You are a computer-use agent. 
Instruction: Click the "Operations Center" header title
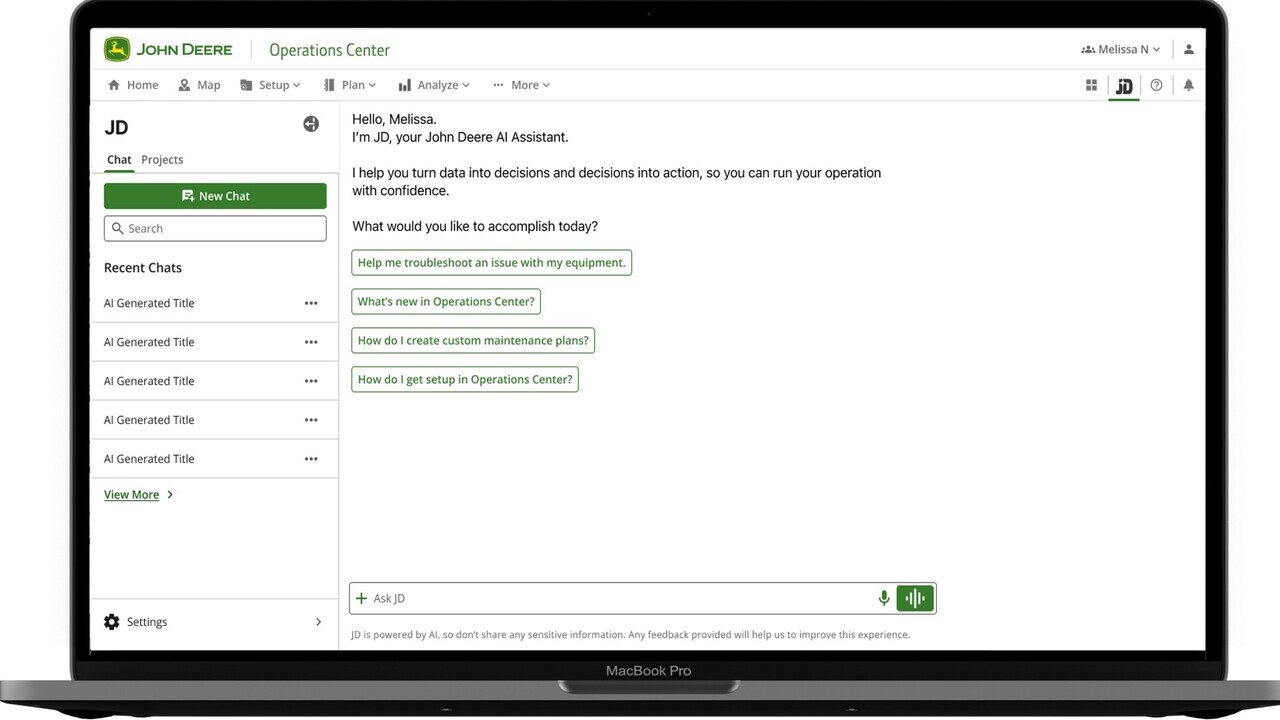[329, 50]
